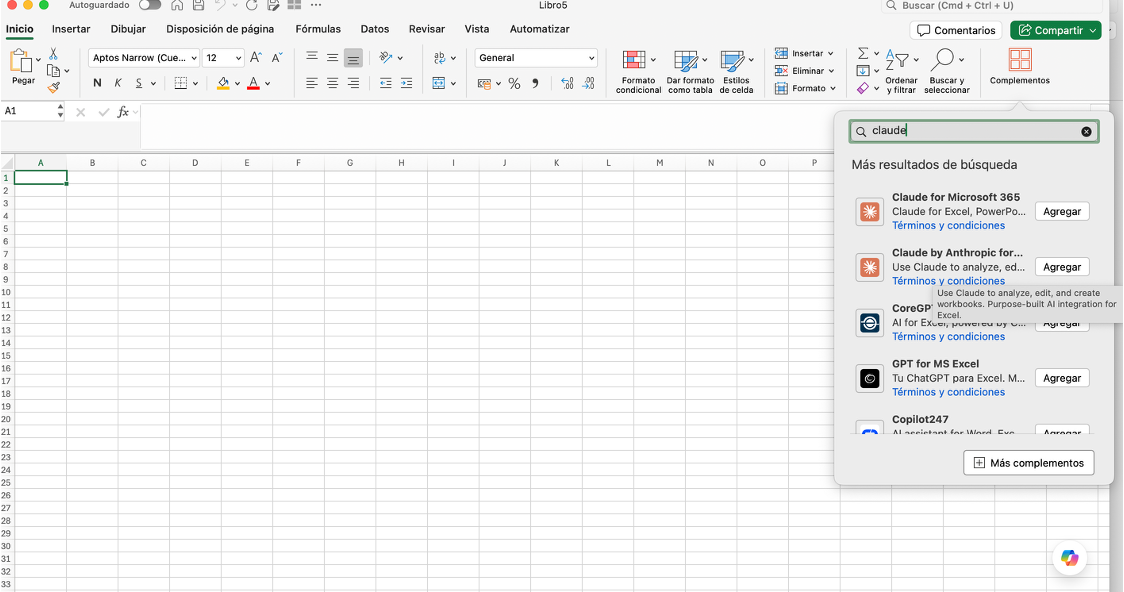Apply the yellow fill color bucket
The image size is (1124, 592).
tap(223, 83)
